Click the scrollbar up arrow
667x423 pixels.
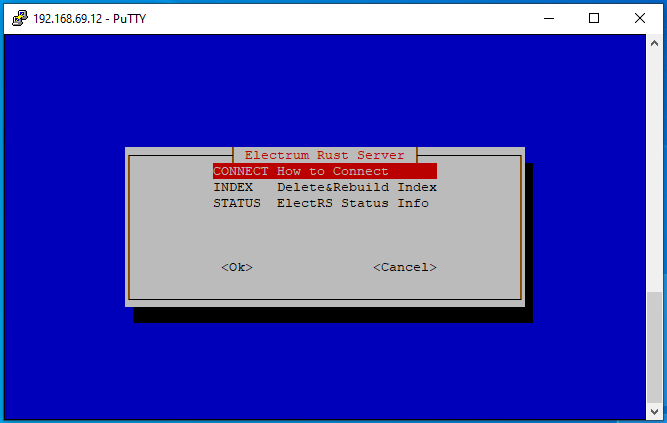(x=654, y=43)
